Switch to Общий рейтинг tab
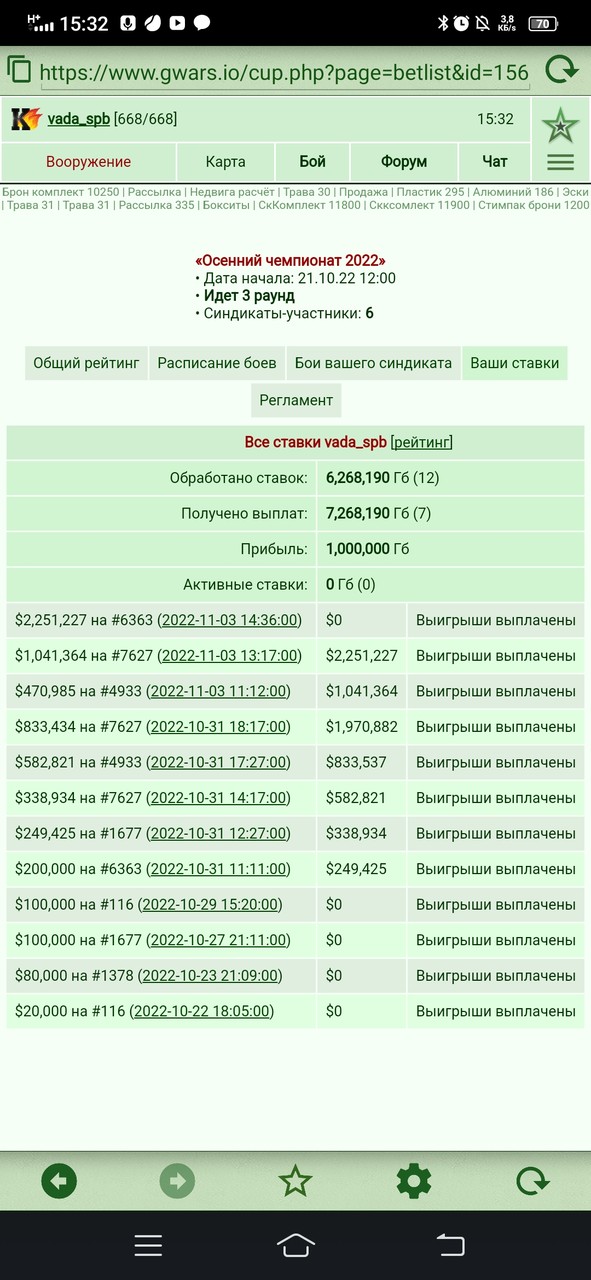Image resolution: width=591 pixels, height=1280 pixels. pyautogui.click(x=87, y=363)
